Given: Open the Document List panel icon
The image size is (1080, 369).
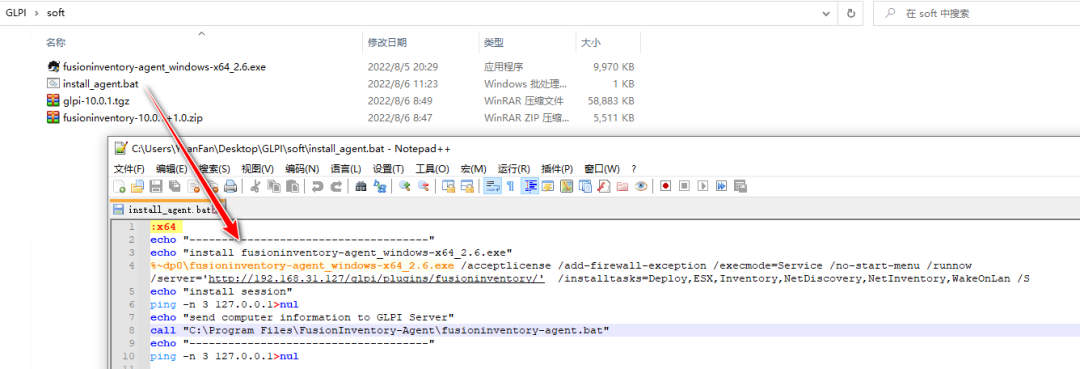Looking at the screenshot, I should click(x=585, y=186).
